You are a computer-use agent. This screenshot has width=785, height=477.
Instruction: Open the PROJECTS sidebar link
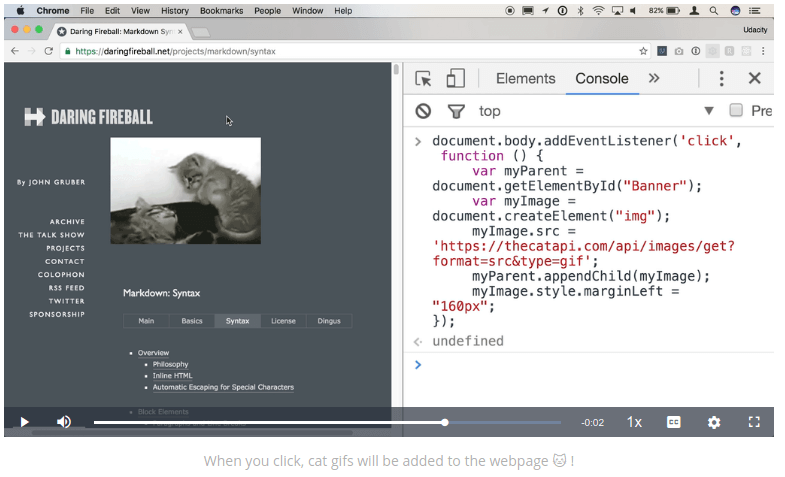(x=66, y=248)
